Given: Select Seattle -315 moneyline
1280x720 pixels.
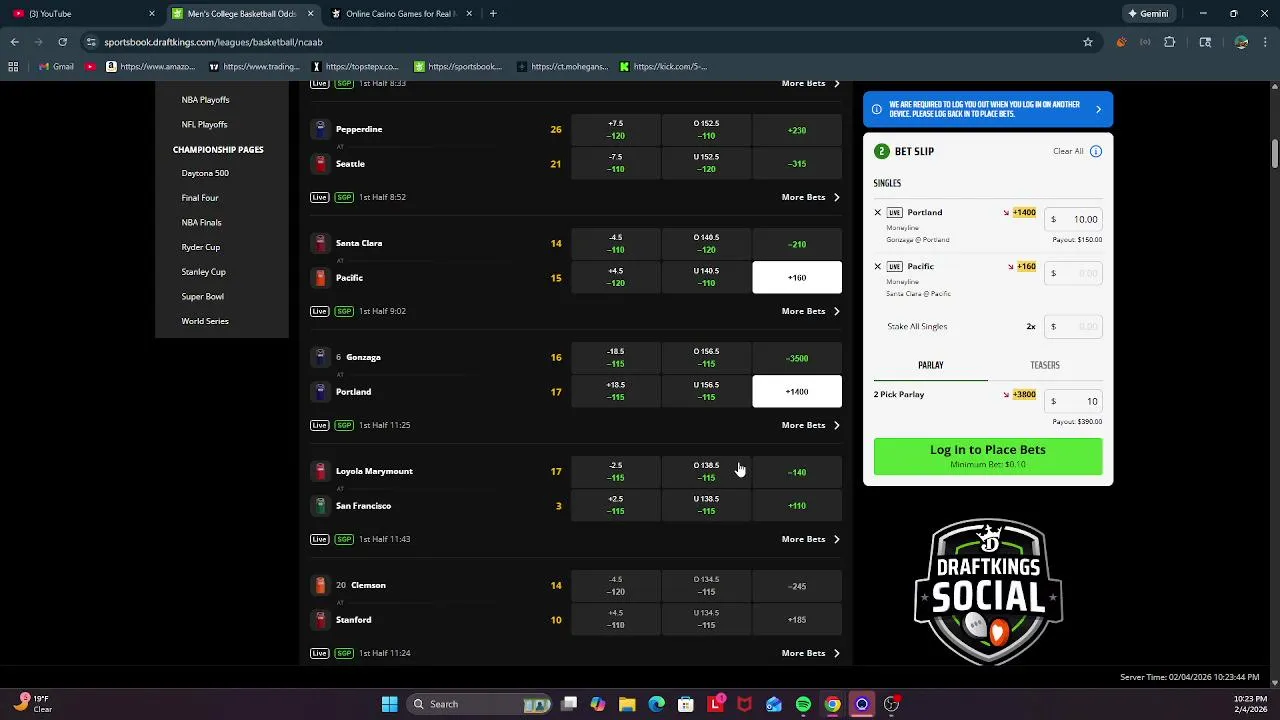Looking at the screenshot, I should pos(797,164).
